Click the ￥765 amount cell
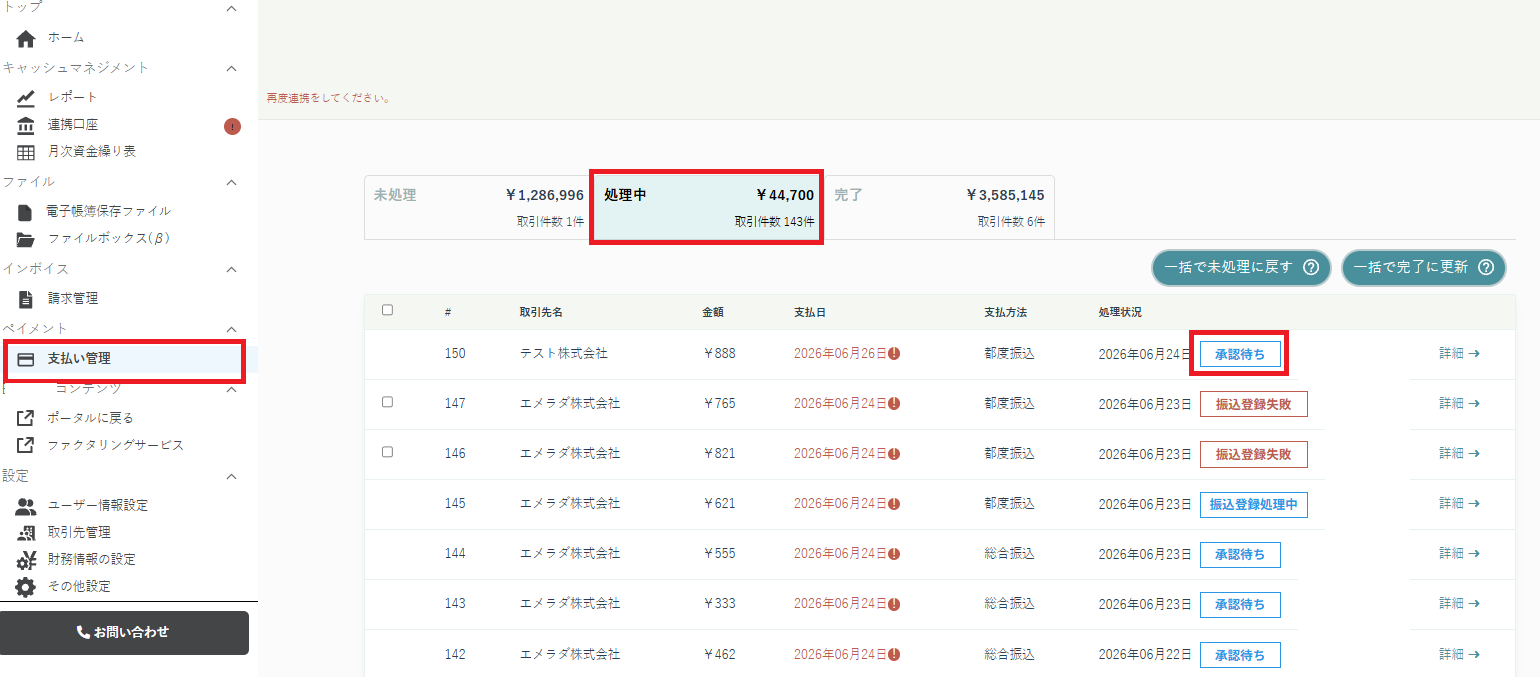Screen dimensions: 1540x677 click(x=719, y=404)
